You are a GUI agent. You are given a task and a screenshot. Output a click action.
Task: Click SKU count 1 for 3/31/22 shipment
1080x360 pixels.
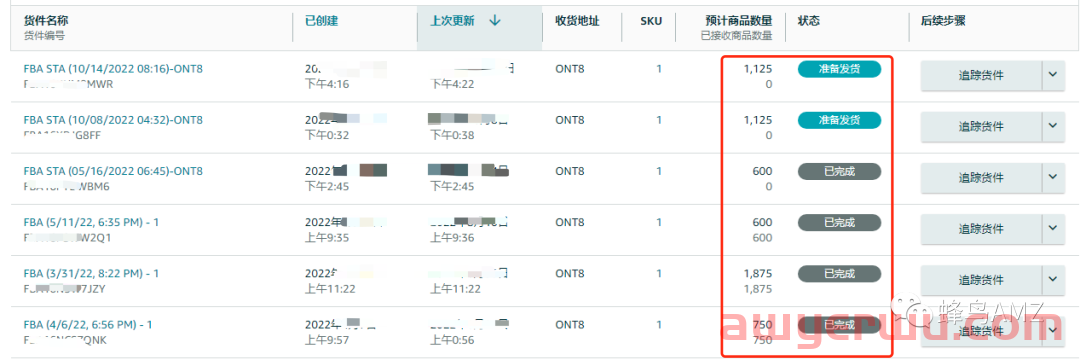tap(658, 273)
